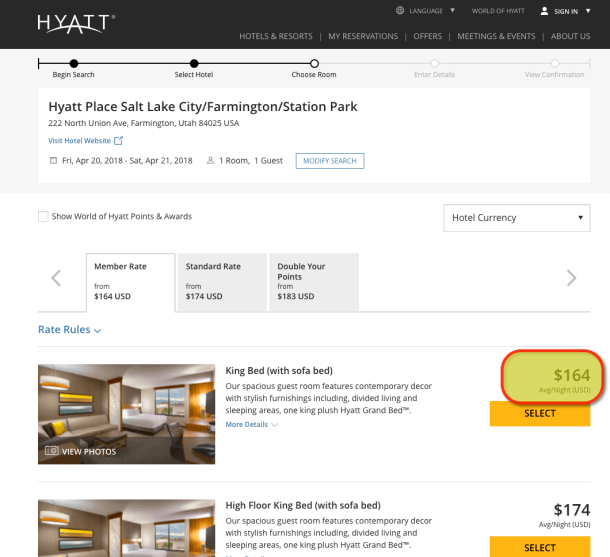The image size is (610, 557).
Task: Open the Language dropdown arrow
Action: pyautogui.click(x=452, y=11)
